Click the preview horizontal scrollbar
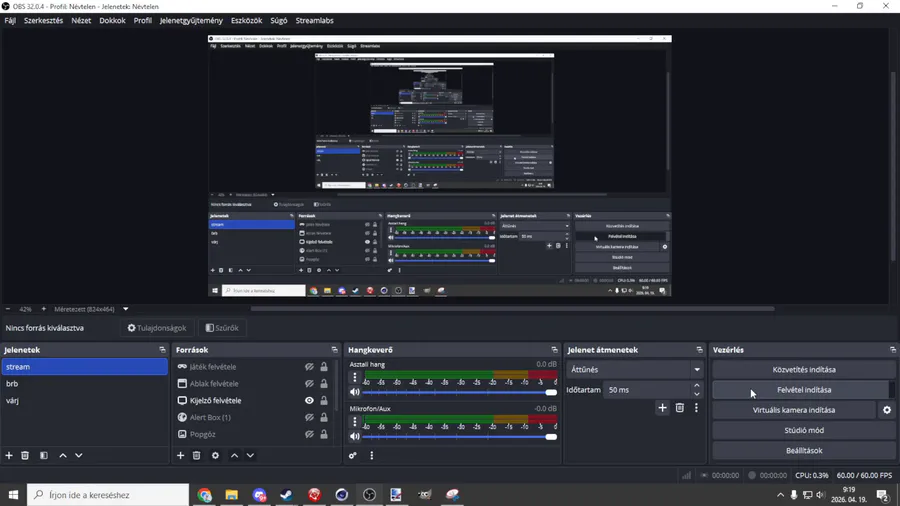Image resolution: width=900 pixels, height=506 pixels. coord(512,309)
